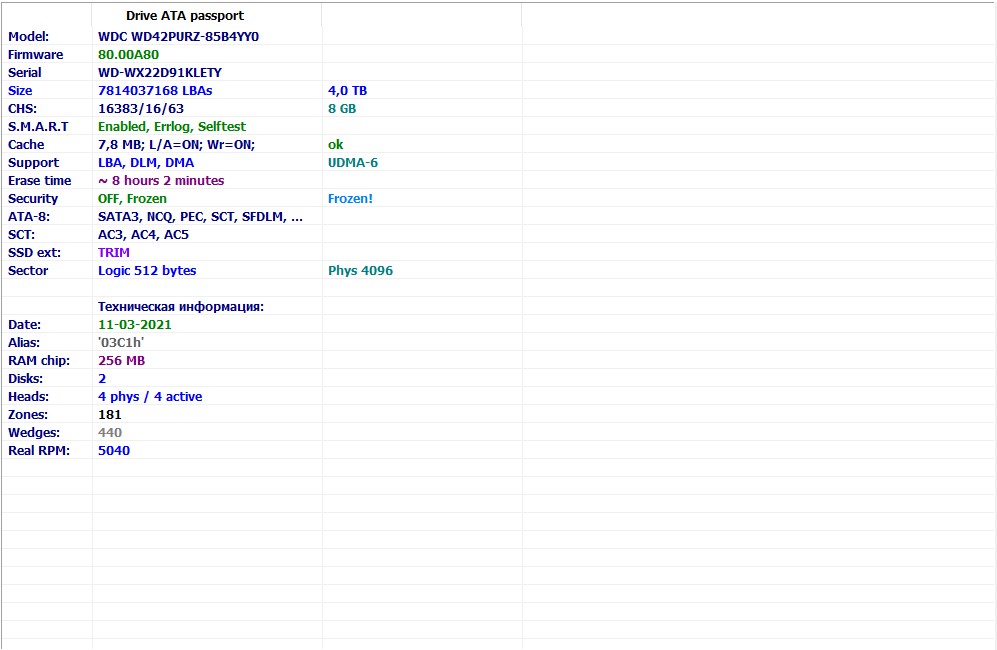Click the 'UDMA-6' mode value
This screenshot has height=650, width=997.
tap(353, 163)
